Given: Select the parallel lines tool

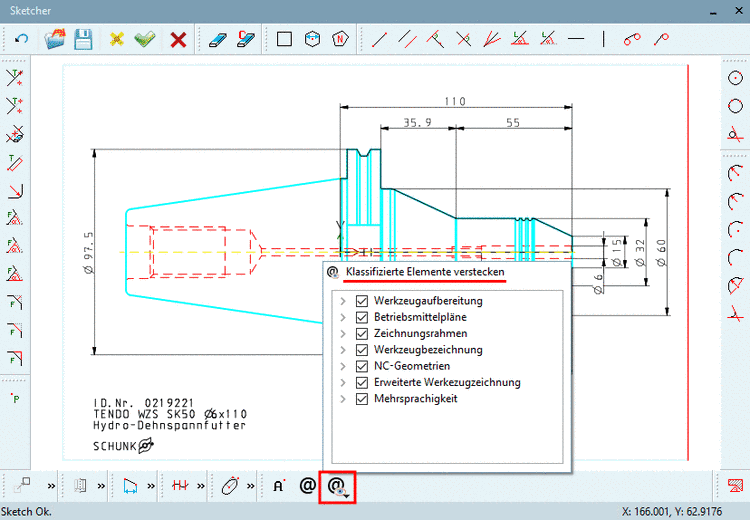Looking at the screenshot, I should click(408, 39).
